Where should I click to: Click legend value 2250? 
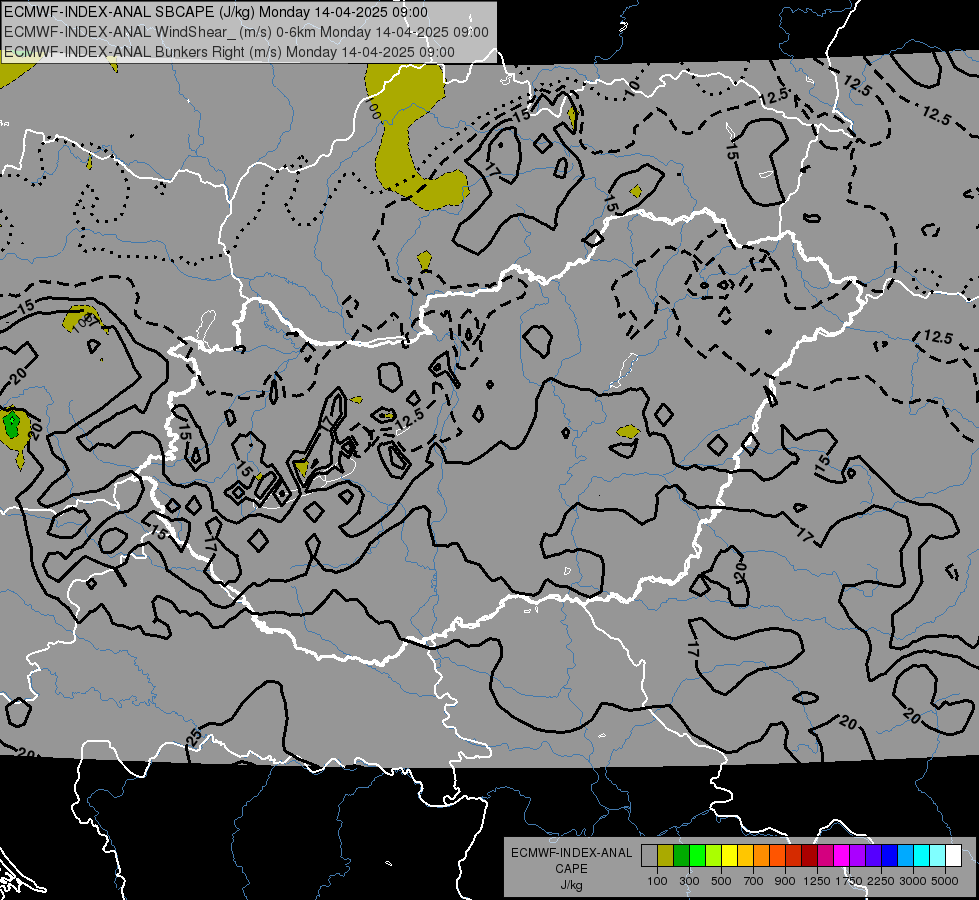pos(881,881)
